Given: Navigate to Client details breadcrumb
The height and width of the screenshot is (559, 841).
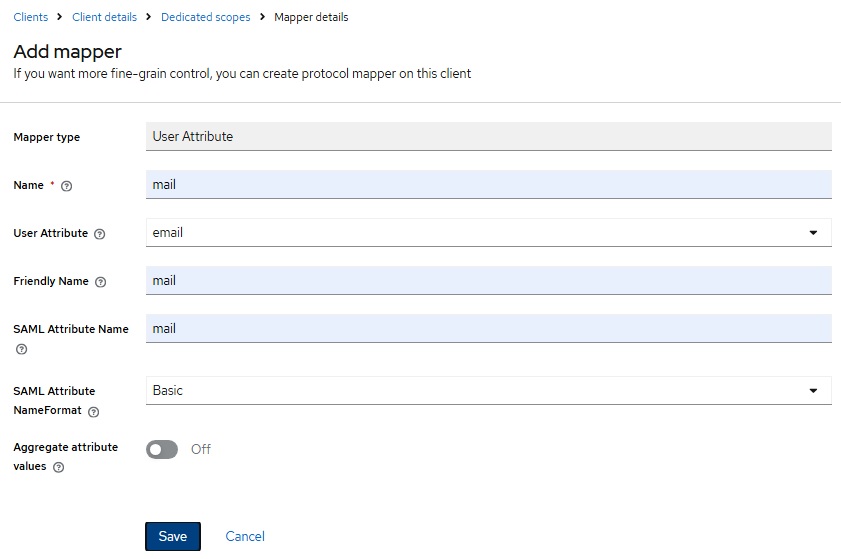Looking at the screenshot, I should click(x=105, y=17).
